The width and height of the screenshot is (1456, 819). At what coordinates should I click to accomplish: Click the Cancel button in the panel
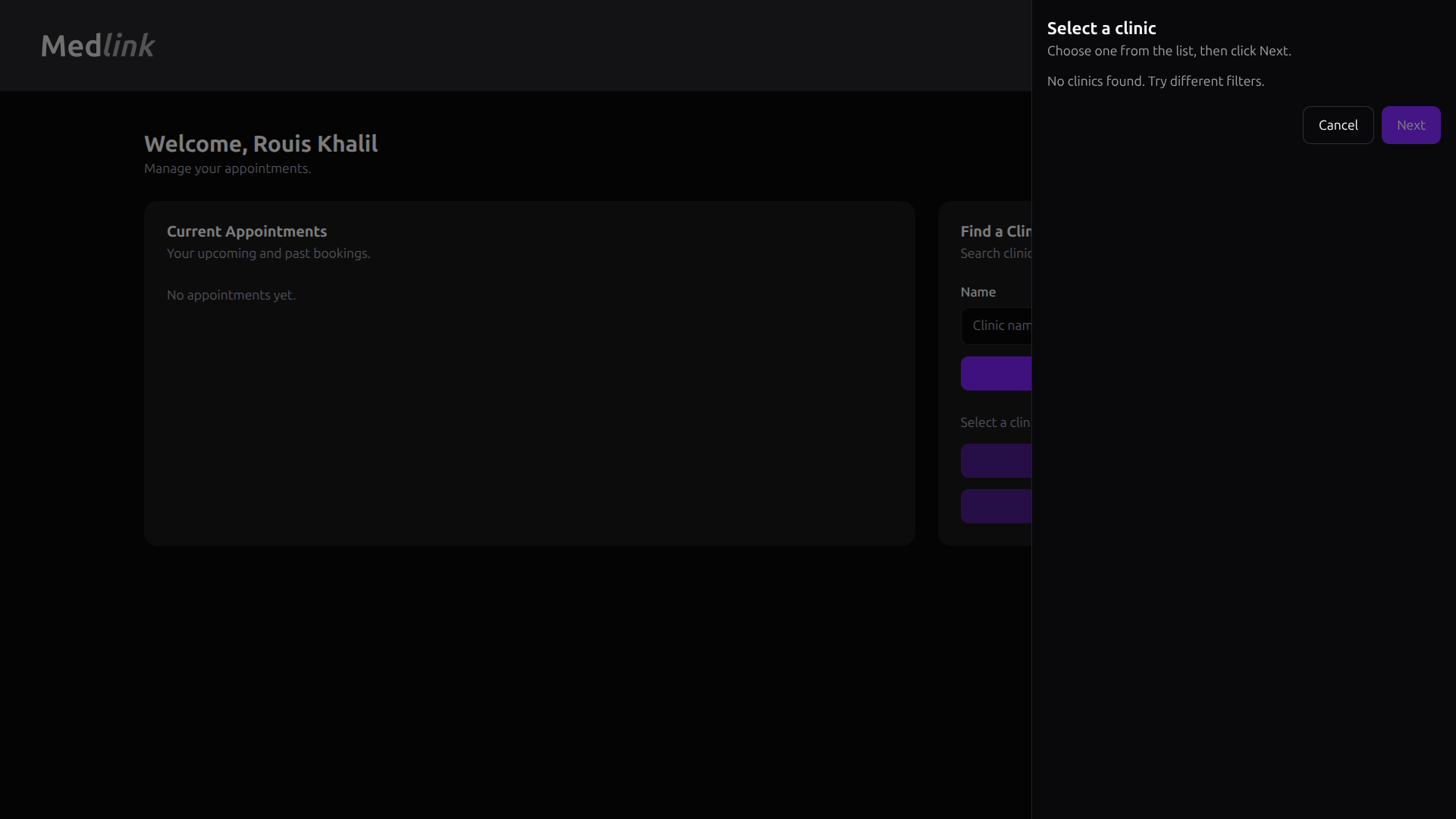click(1338, 125)
